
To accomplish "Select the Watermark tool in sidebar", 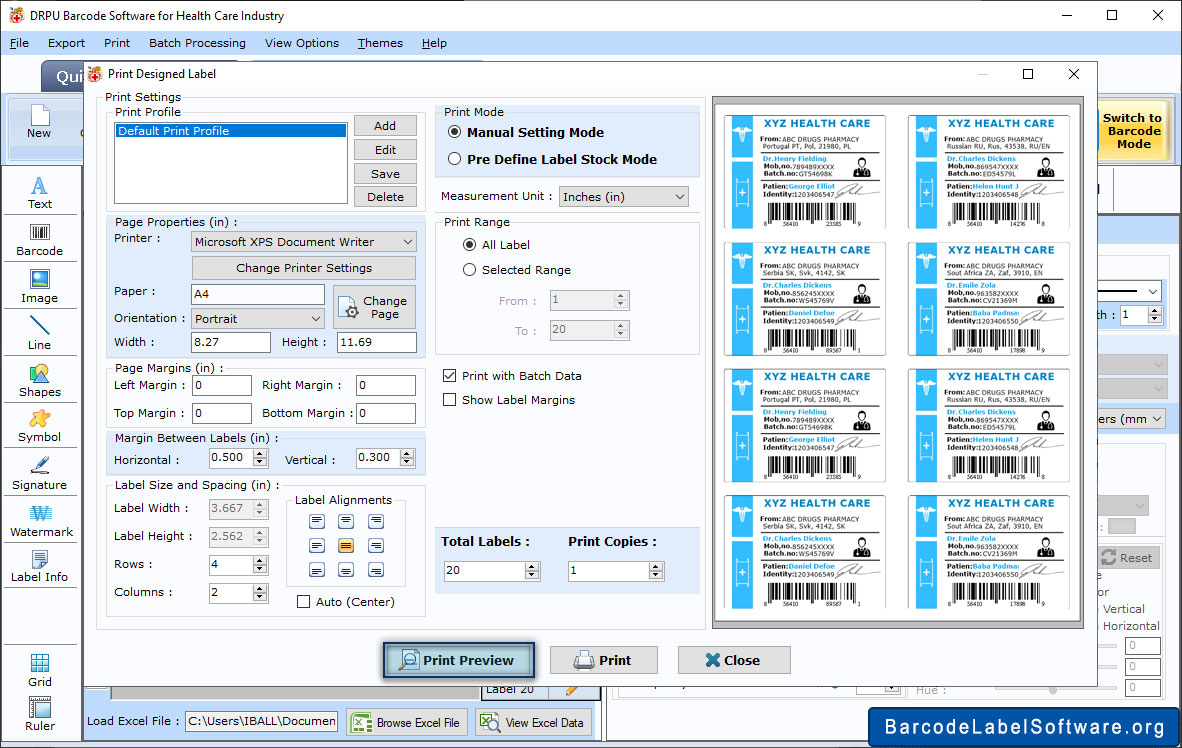I will tap(41, 520).
